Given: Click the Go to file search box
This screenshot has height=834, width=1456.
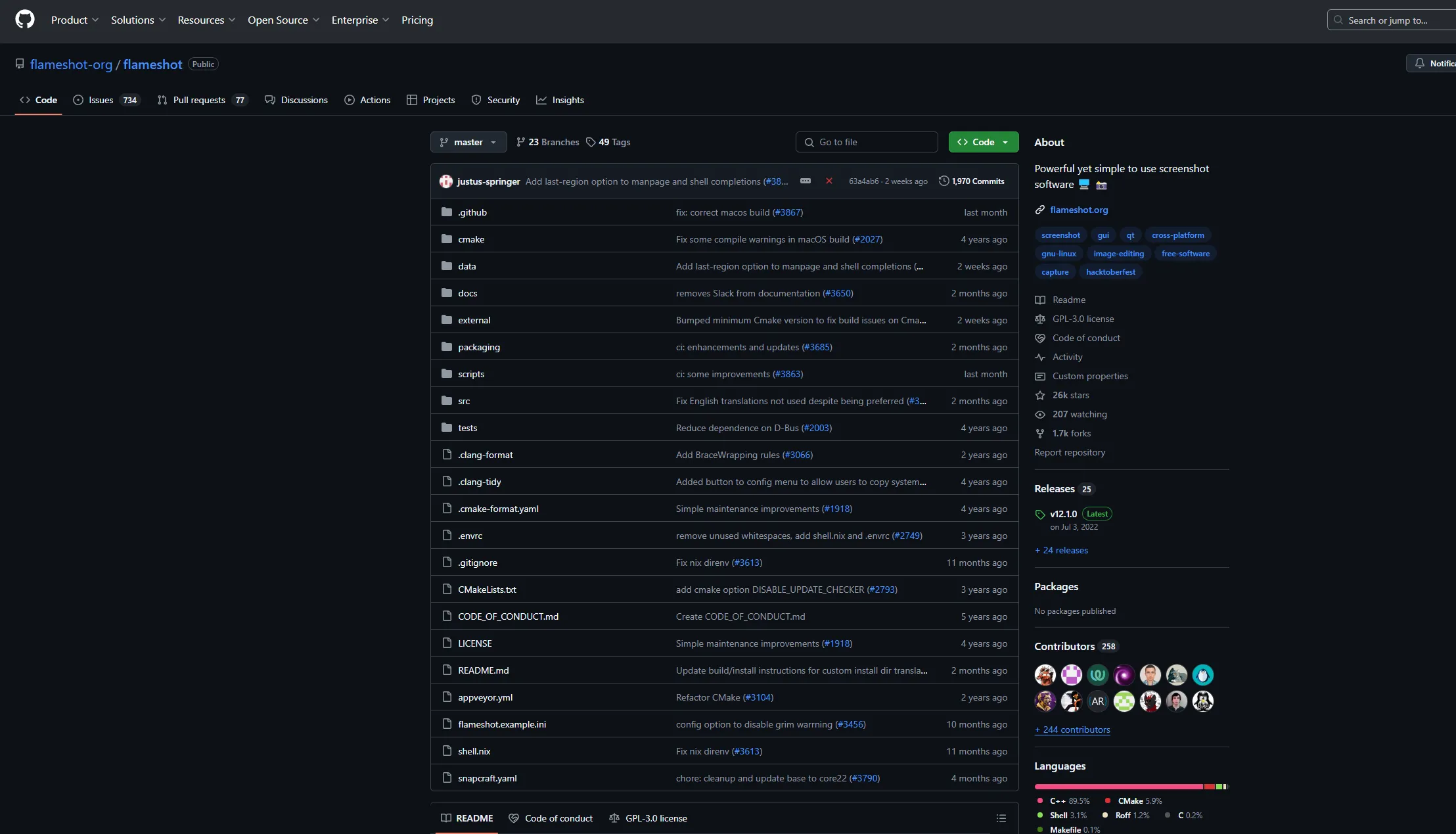Looking at the screenshot, I should (x=867, y=142).
